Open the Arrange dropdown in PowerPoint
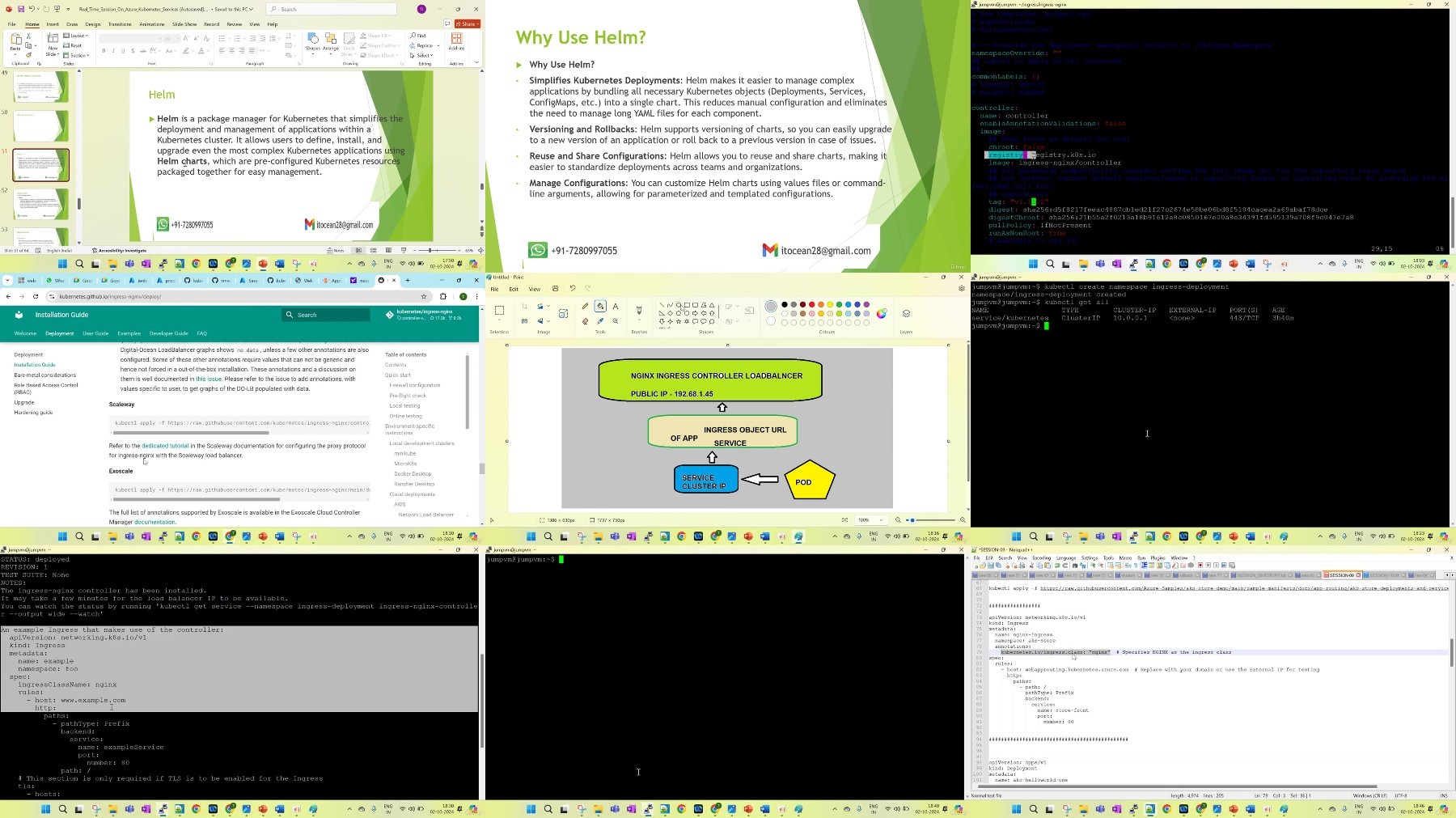The image size is (1456, 818). coord(331,44)
